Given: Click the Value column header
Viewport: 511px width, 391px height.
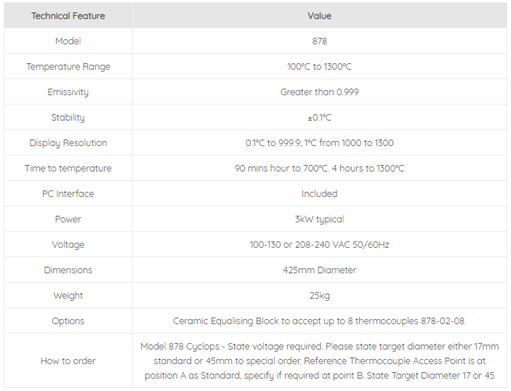Looking at the screenshot, I should pyautogui.click(x=319, y=16).
